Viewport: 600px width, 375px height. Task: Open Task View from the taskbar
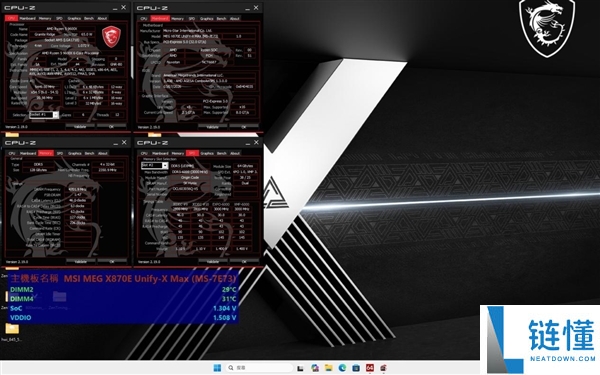click(x=300, y=368)
